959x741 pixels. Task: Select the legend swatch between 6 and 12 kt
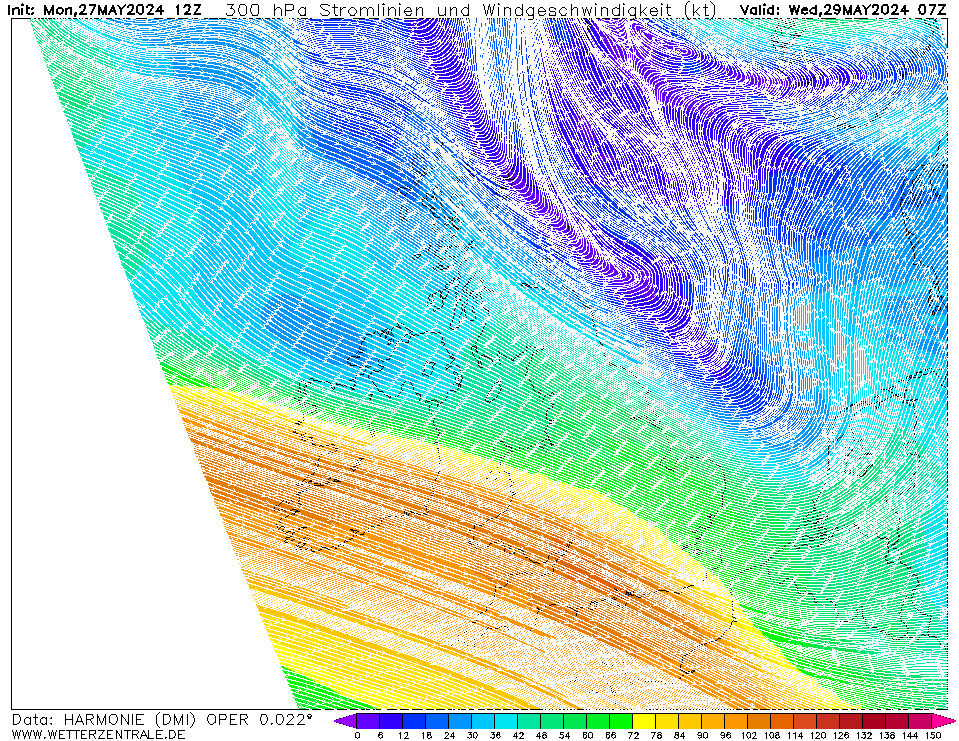tap(391, 721)
